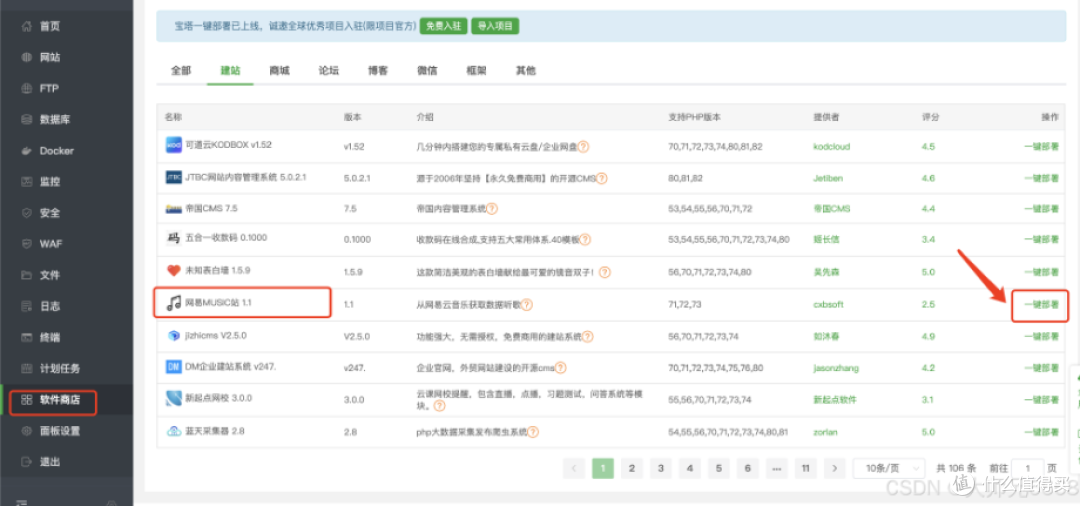This screenshot has height=506, width=1080.
Task: Go to page 11
Action: point(805,468)
